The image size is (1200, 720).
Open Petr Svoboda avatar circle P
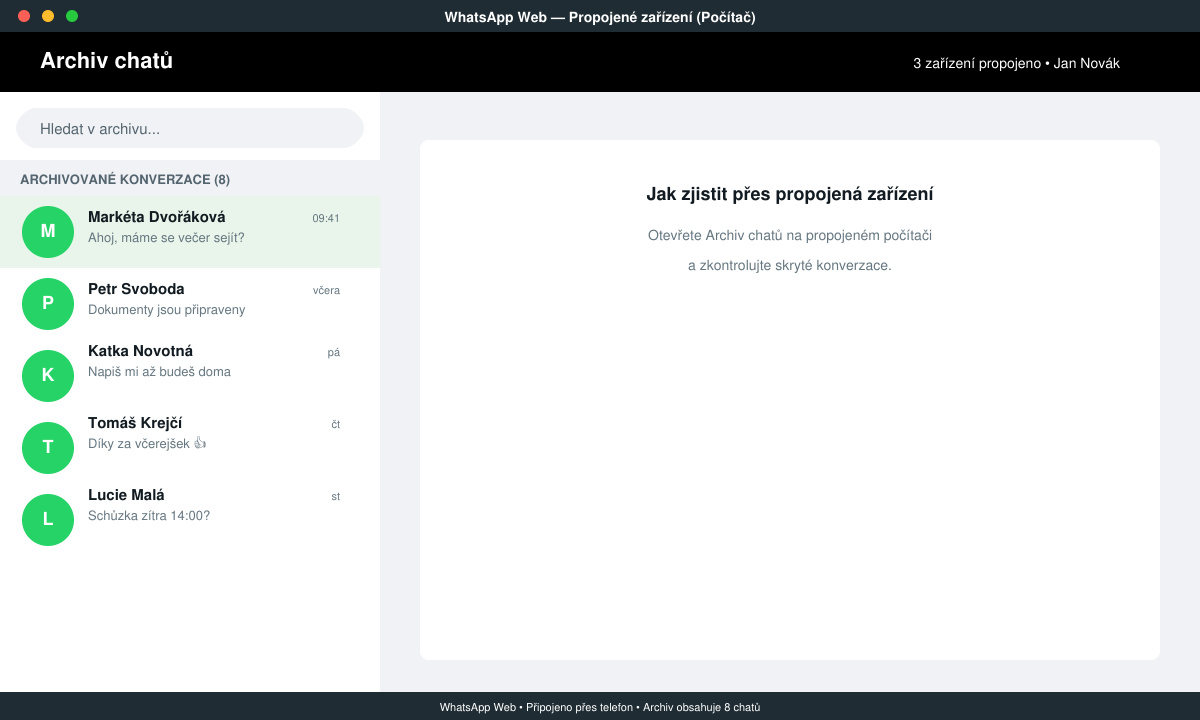[x=48, y=304]
